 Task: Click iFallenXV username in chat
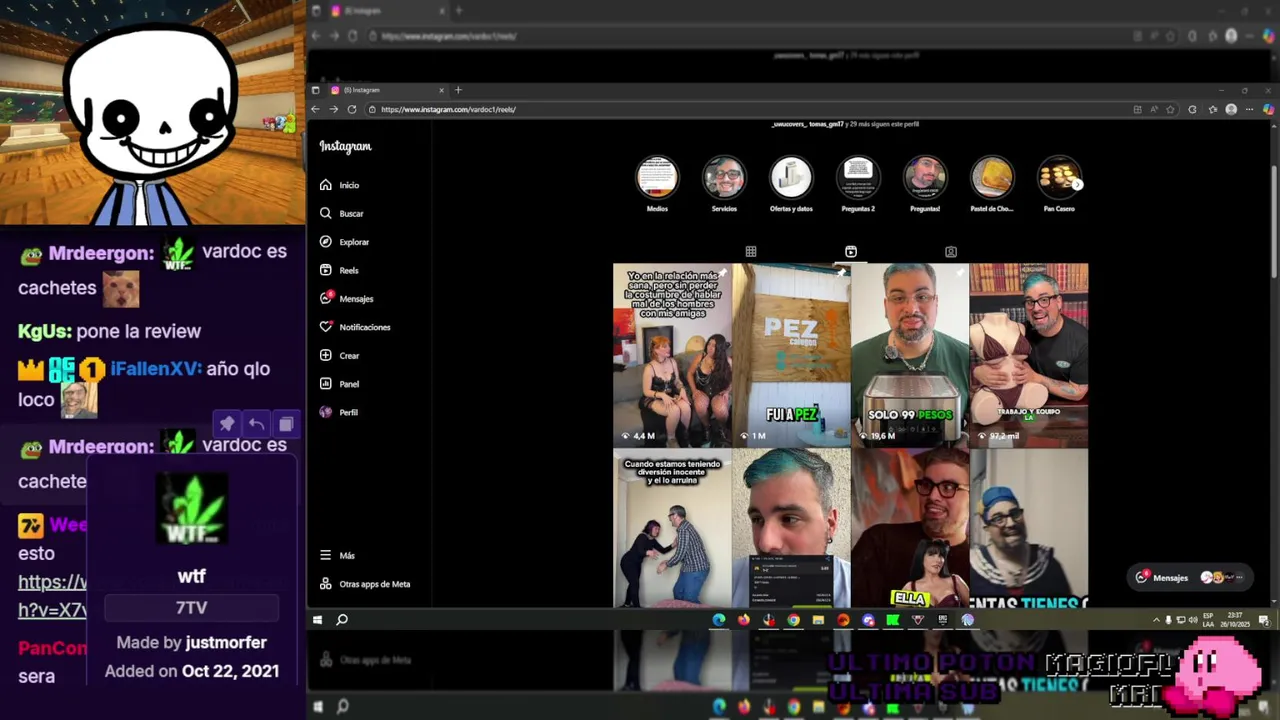coord(155,369)
